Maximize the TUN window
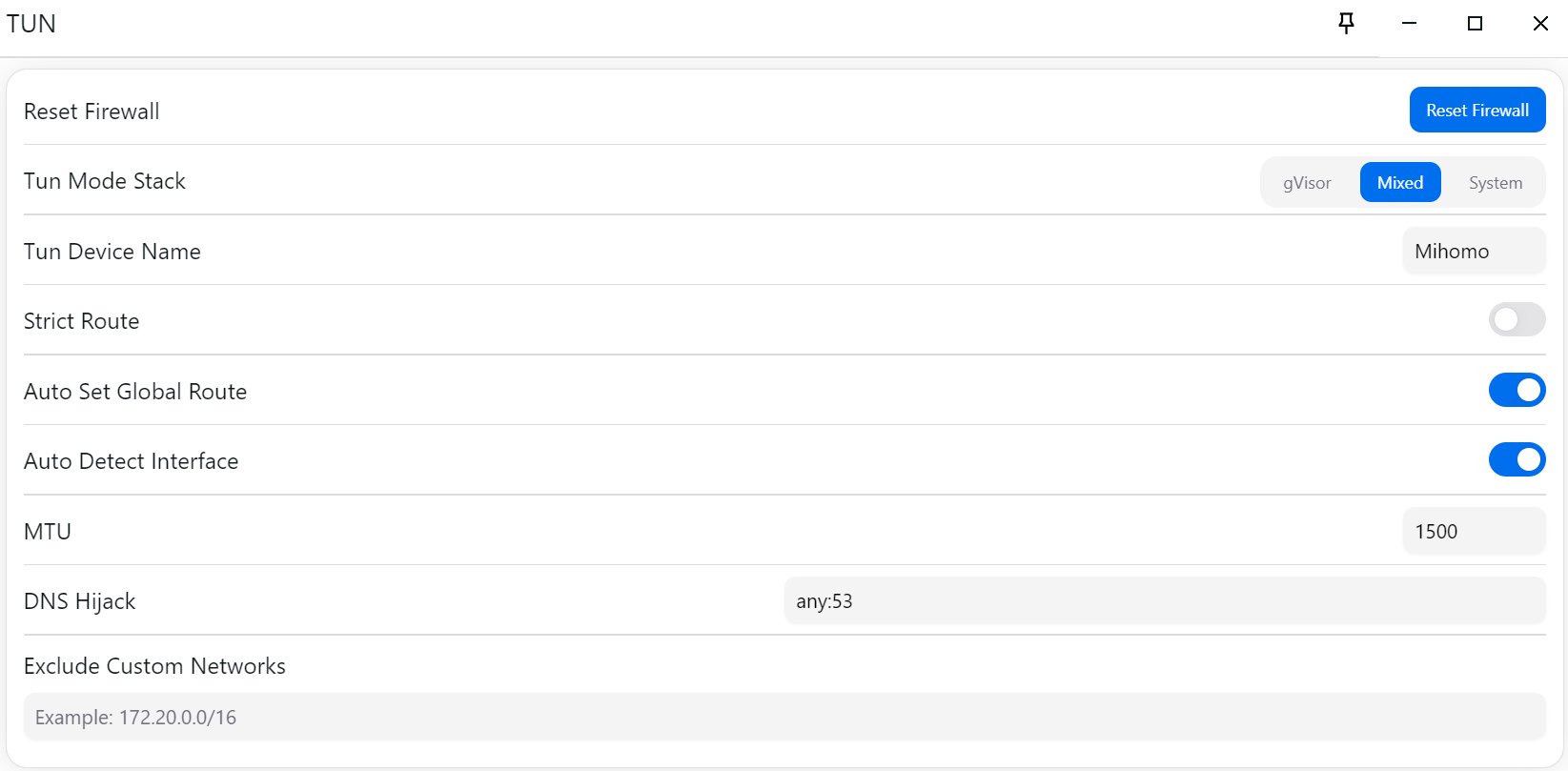The image size is (1568, 771). [1475, 24]
